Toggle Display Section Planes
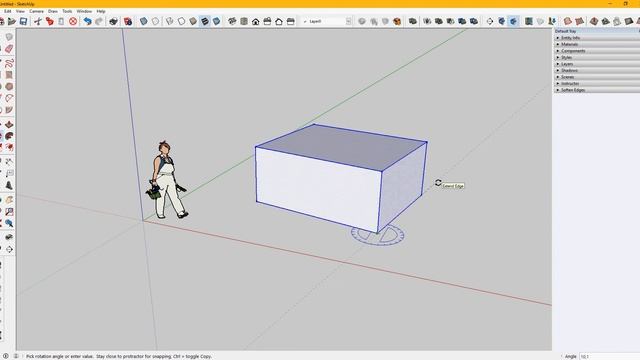 502,21
